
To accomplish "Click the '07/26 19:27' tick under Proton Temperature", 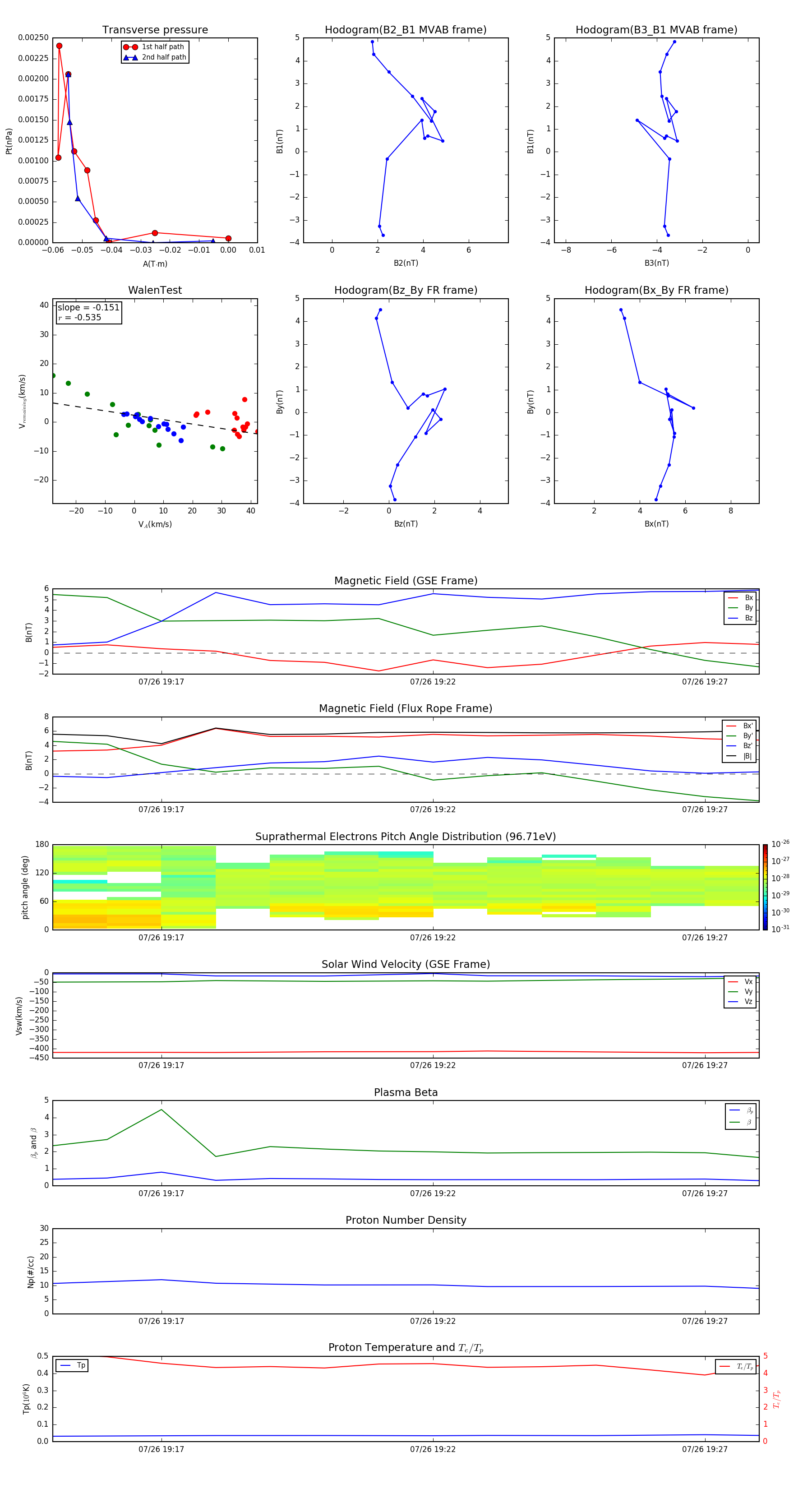I will click(705, 1450).
